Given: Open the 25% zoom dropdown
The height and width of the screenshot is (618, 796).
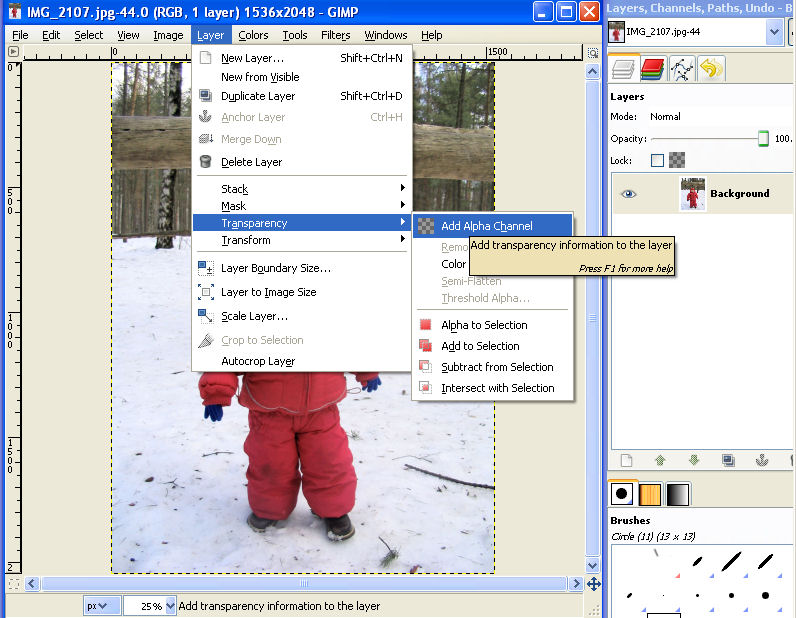Looking at the screenshot, I should tap(170, 606).
